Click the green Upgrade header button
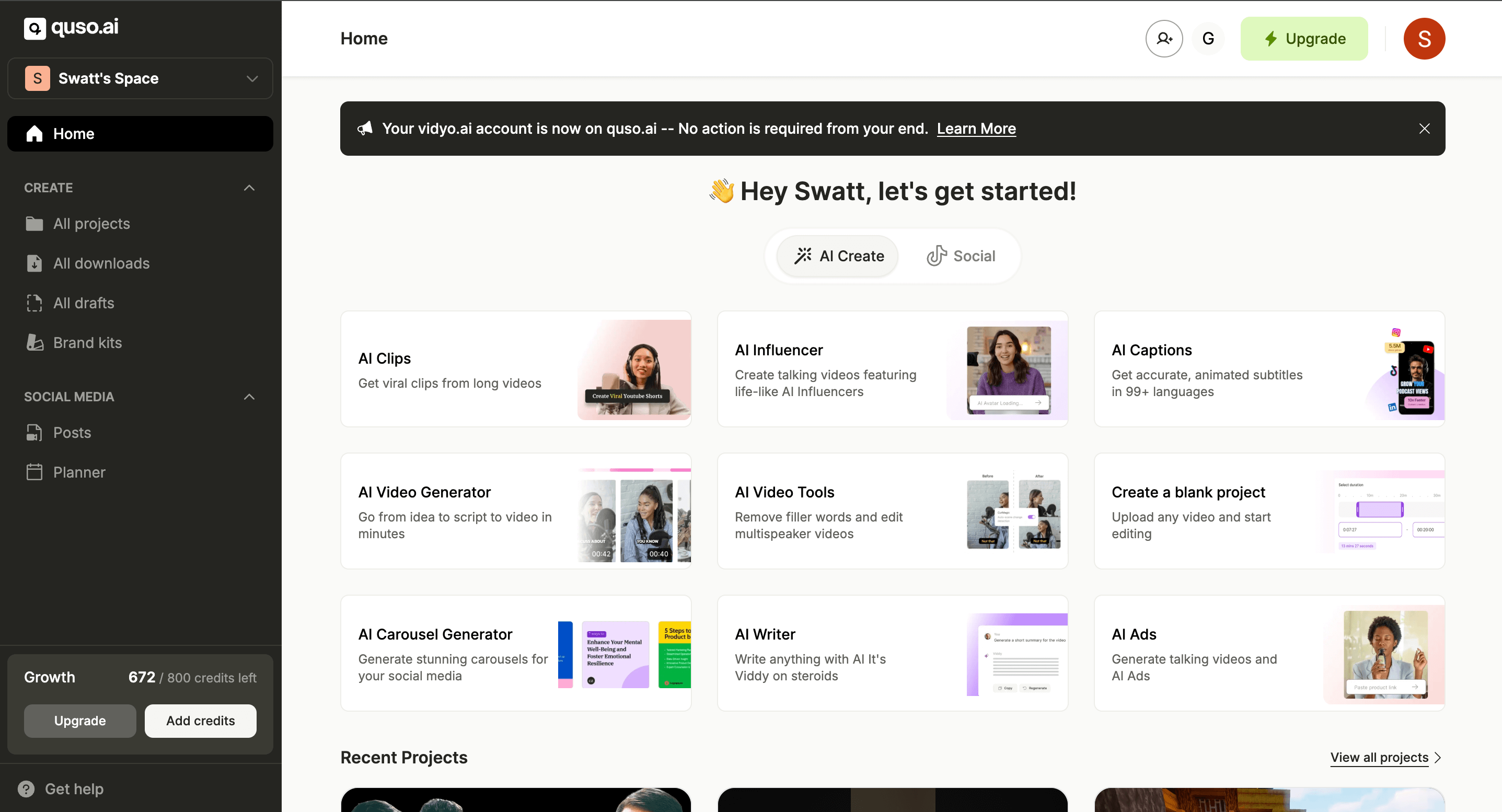Screen dimensions: 1502x812 point(1304,39)
